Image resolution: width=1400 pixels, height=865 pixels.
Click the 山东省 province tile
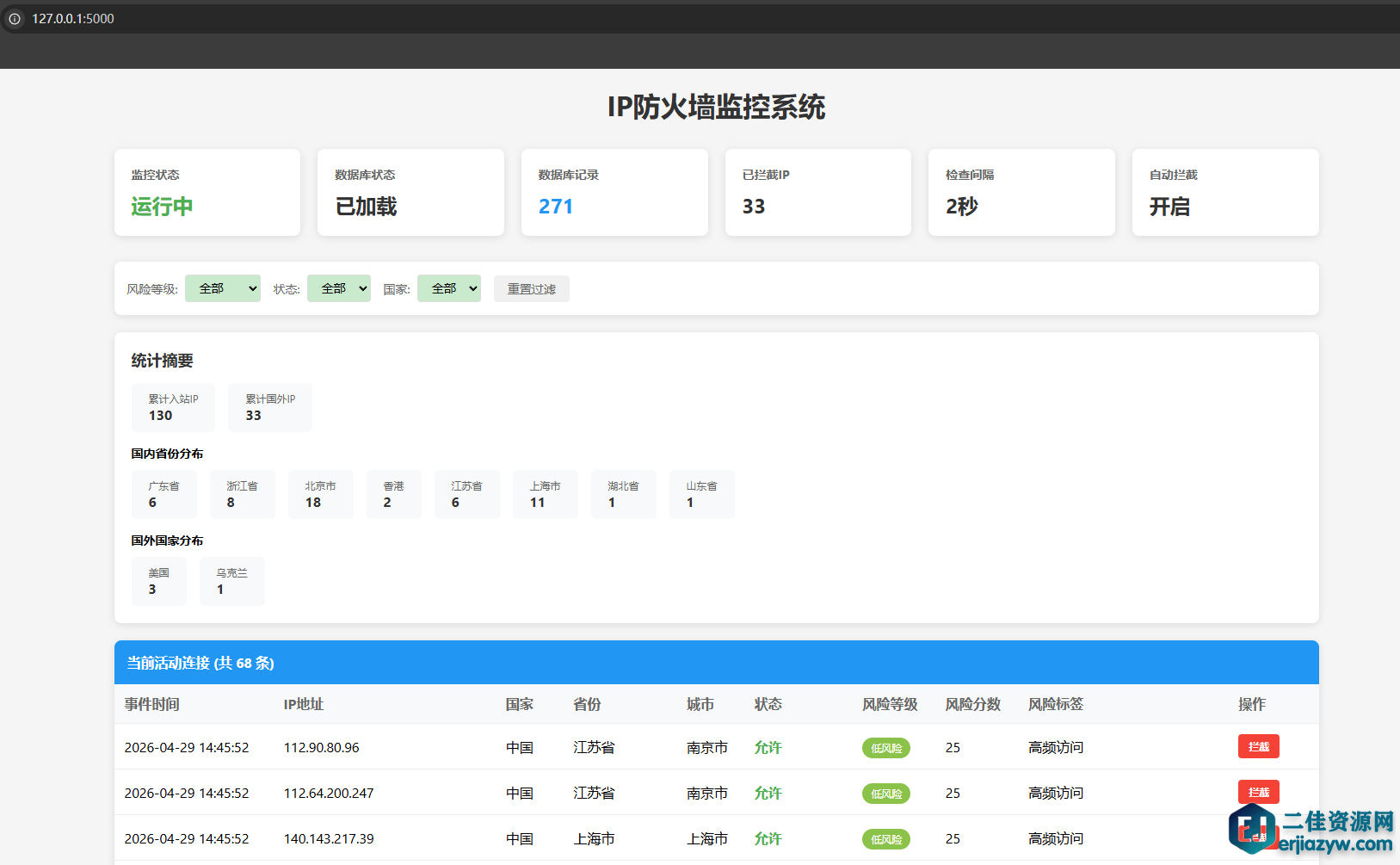point(702,494)
